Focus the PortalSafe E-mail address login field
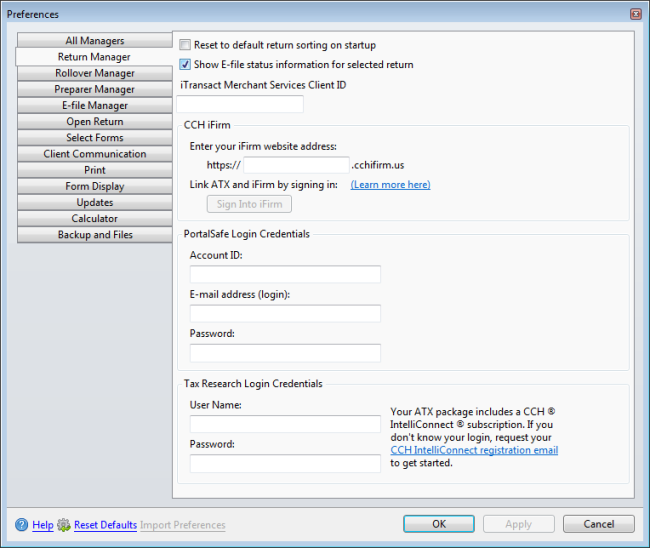The height and width of the screenshot is (548, 650). coord(285,314)
